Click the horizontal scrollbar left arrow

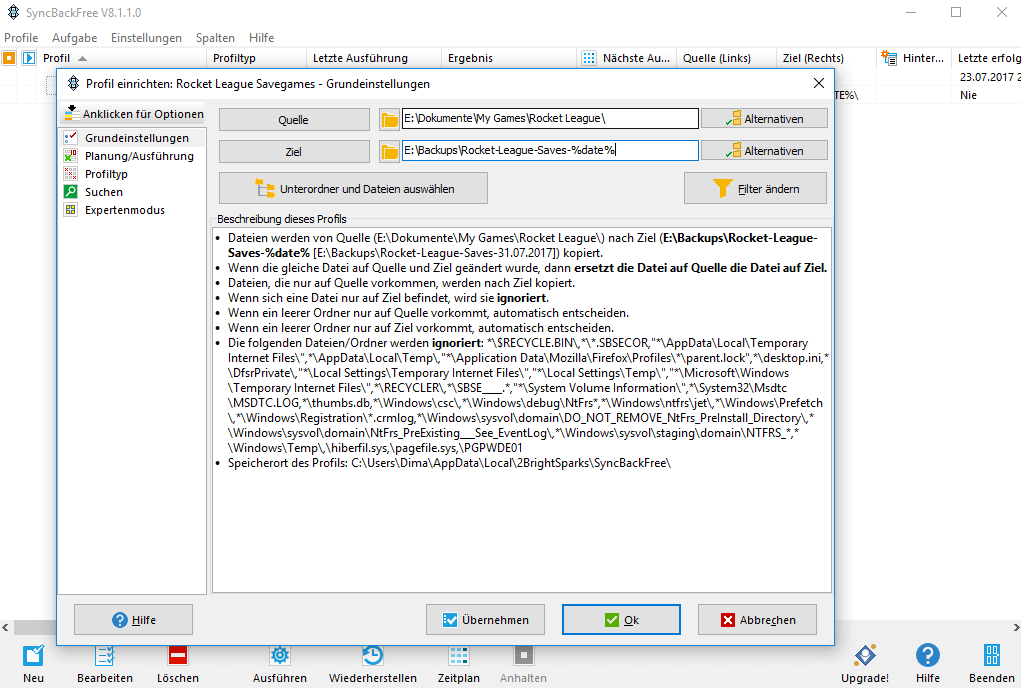tap(6, 627)
